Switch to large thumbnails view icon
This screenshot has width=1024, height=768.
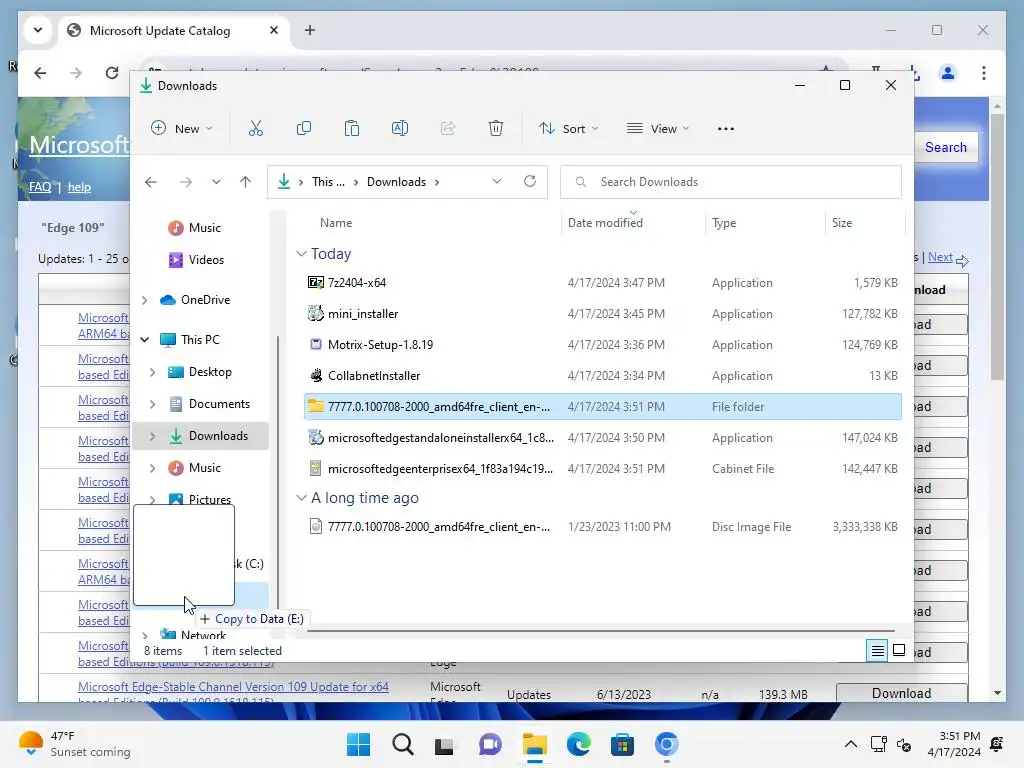[x=899, y=650]
